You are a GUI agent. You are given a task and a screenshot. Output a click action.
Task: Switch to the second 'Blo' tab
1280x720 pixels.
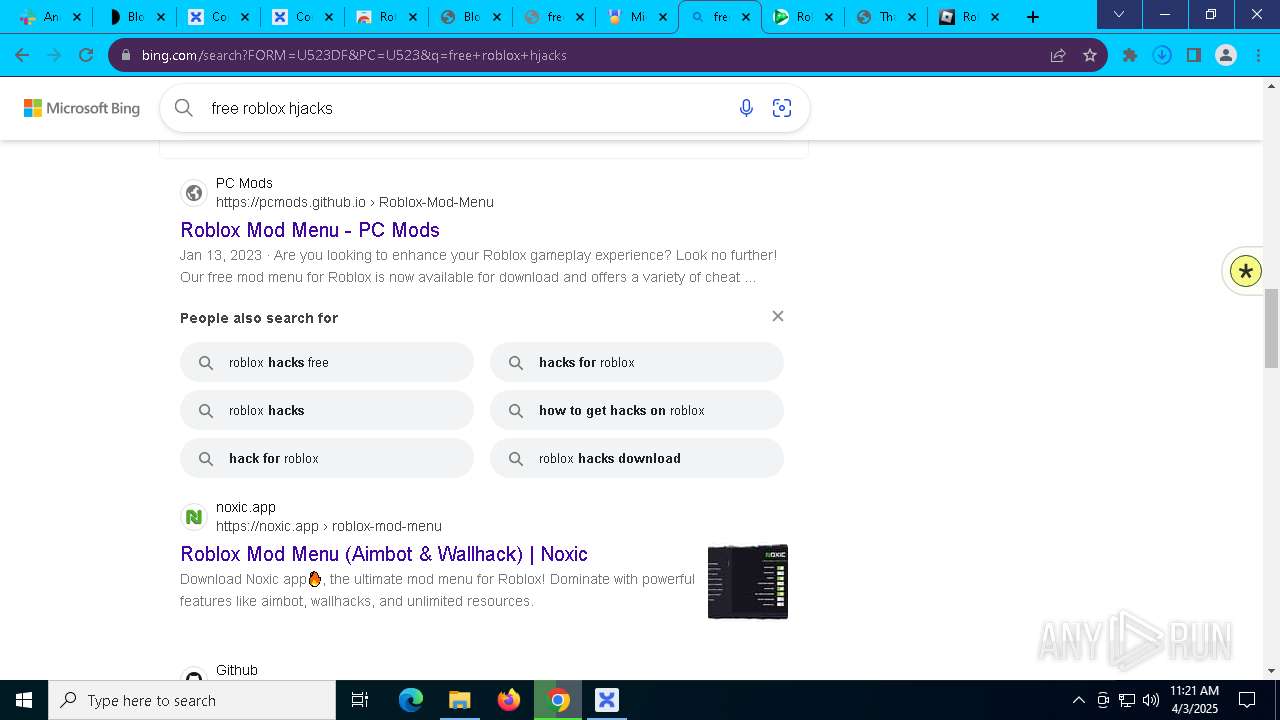pyautogui.click(x=470, y=16)
